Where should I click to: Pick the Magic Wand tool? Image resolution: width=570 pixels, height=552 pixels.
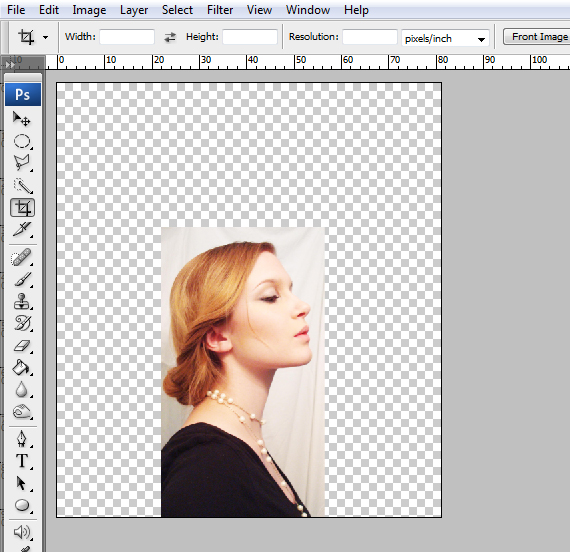pyautogui.click(x=22, y=185)
